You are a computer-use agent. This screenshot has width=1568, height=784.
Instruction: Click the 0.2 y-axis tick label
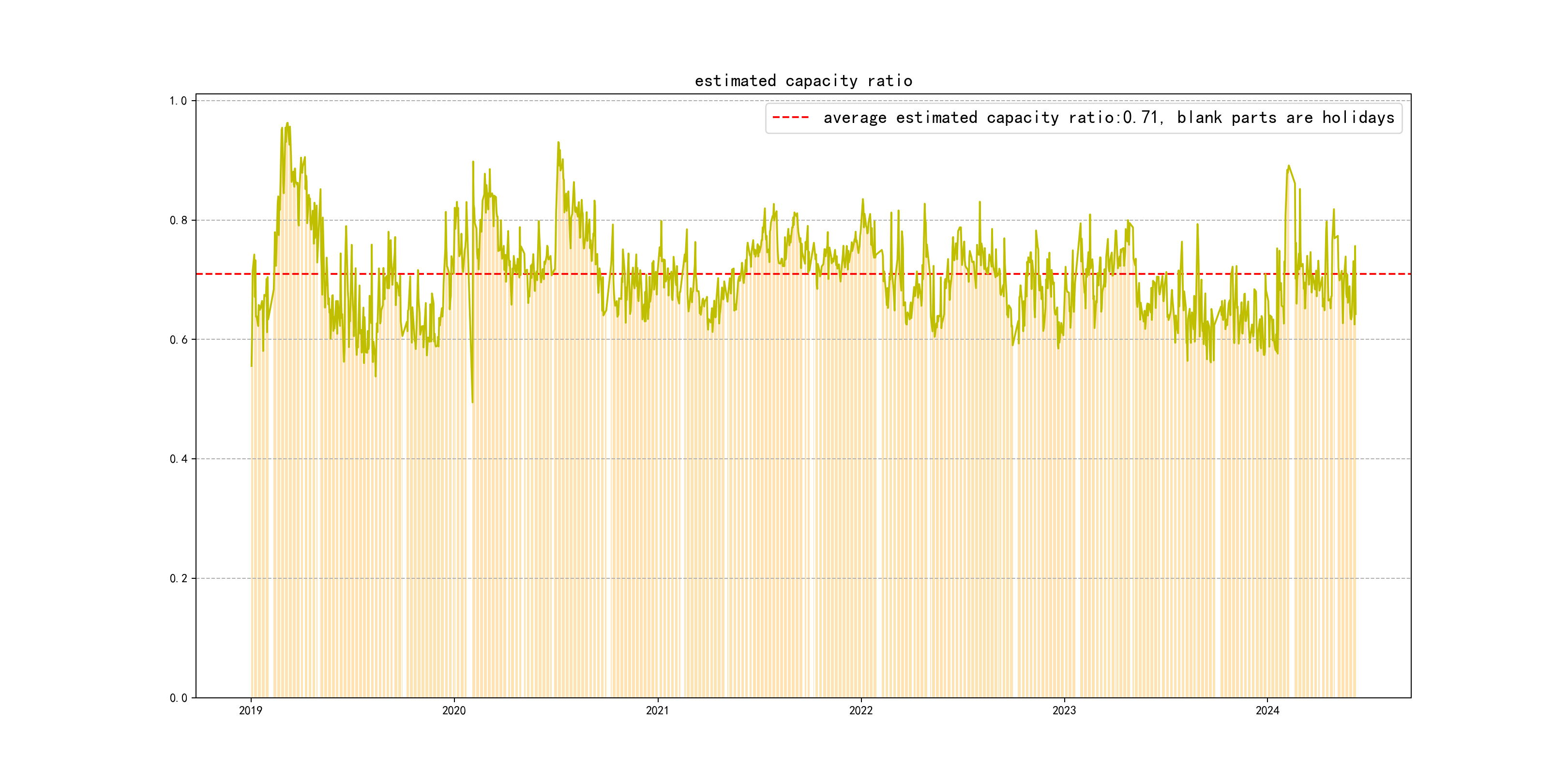point(178,578)
